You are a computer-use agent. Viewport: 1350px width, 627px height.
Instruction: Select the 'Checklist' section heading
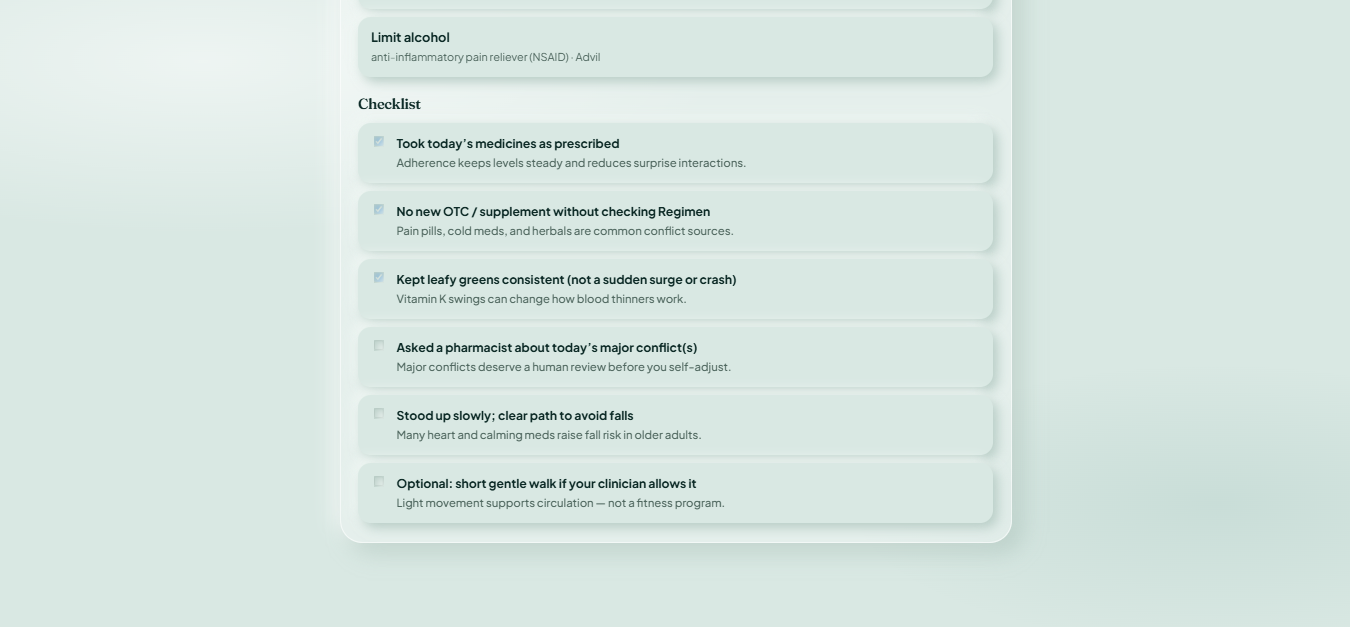pos(389,104)
